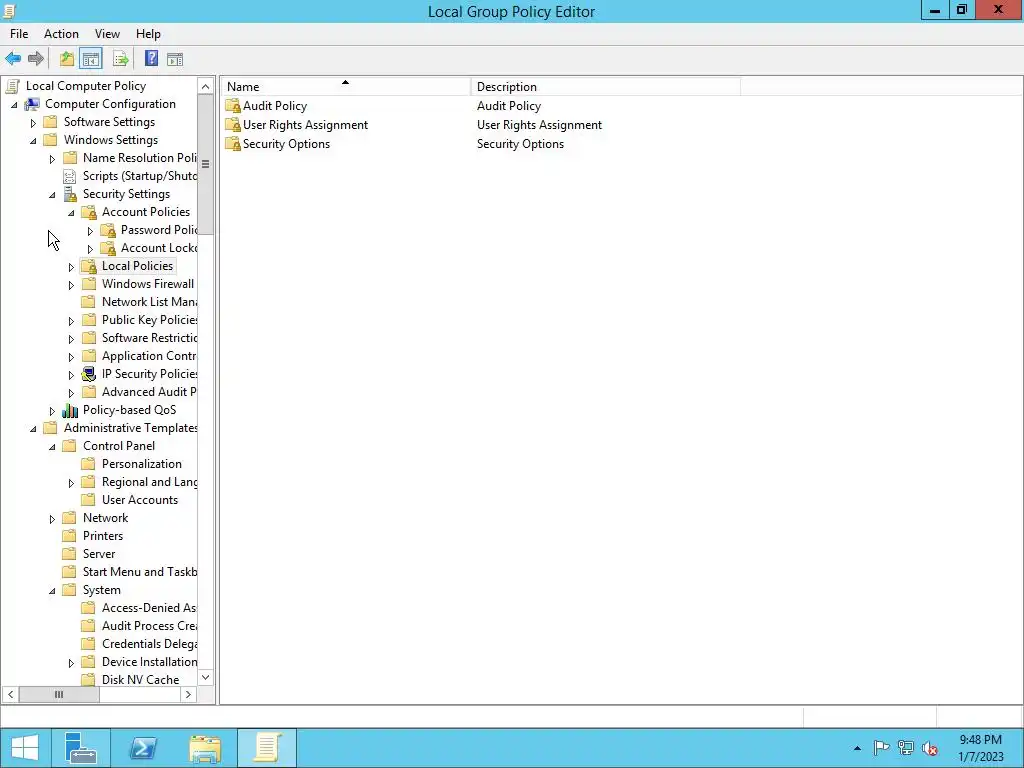1024x768 pixels.
Task: Collapse the Account Policies node
Action: 71,213
